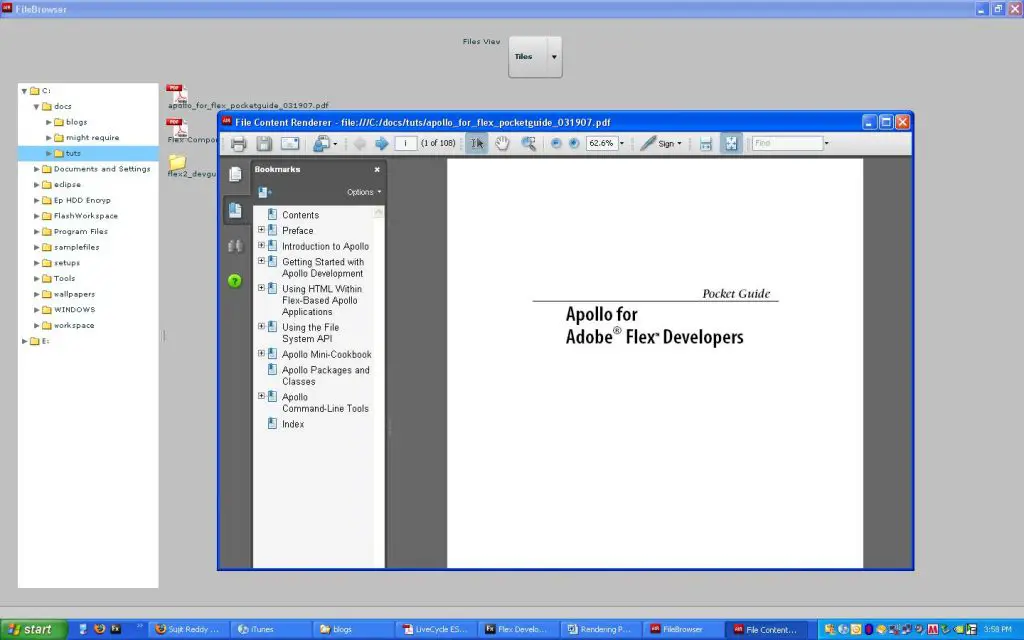Close the Bookmarks panel

pyautogui.click(x=377, y=169)
